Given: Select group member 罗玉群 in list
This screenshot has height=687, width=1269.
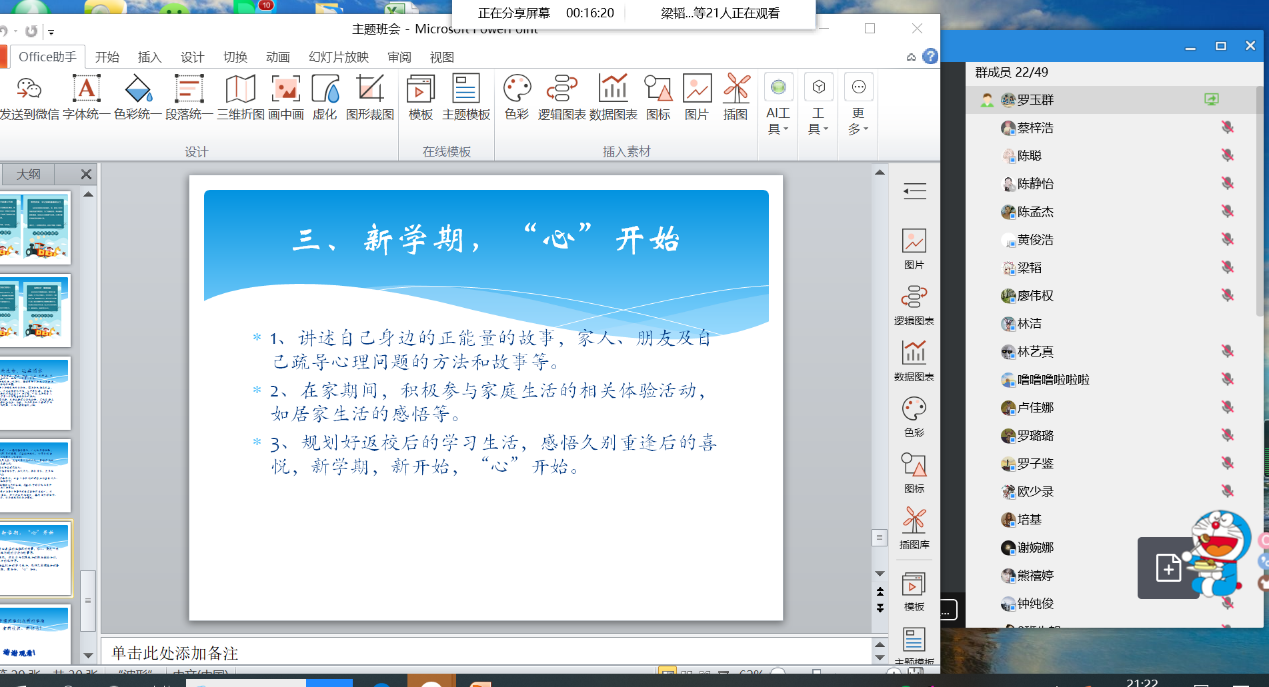Looking at the screenshot, I should click(x=1034, y=100).
